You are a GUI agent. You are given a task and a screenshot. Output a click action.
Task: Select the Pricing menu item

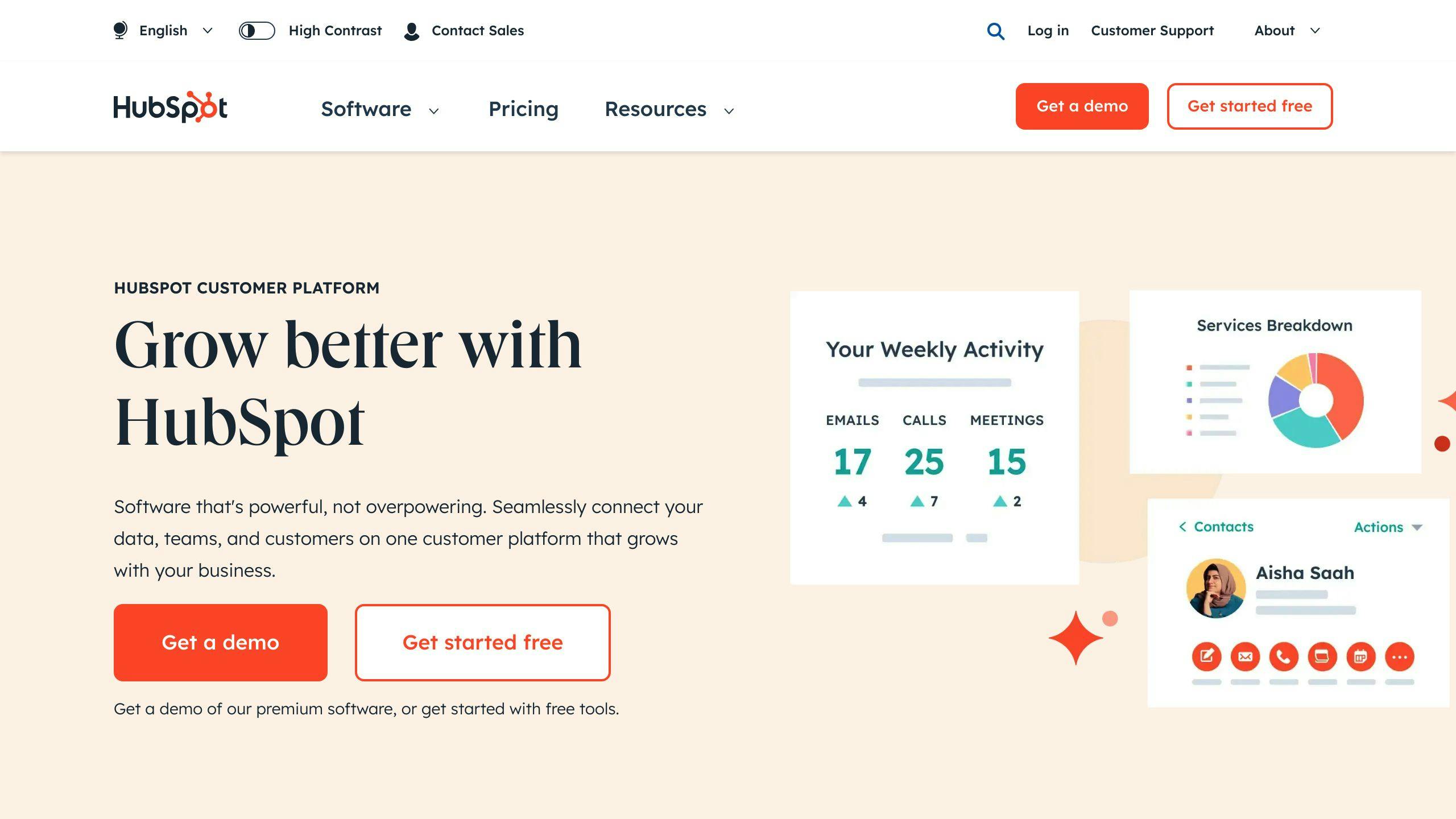coord(523,107)
